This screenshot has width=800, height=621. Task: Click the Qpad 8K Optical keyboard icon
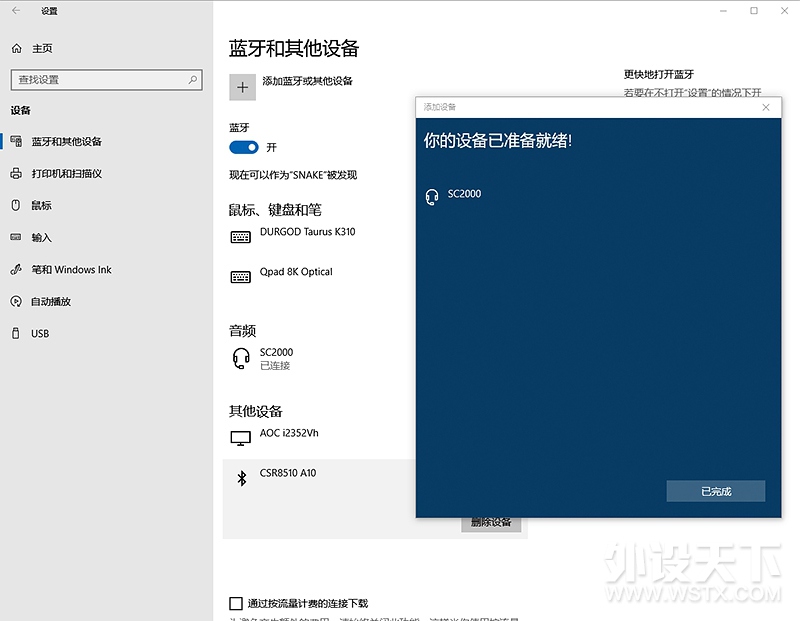(241, 277)
